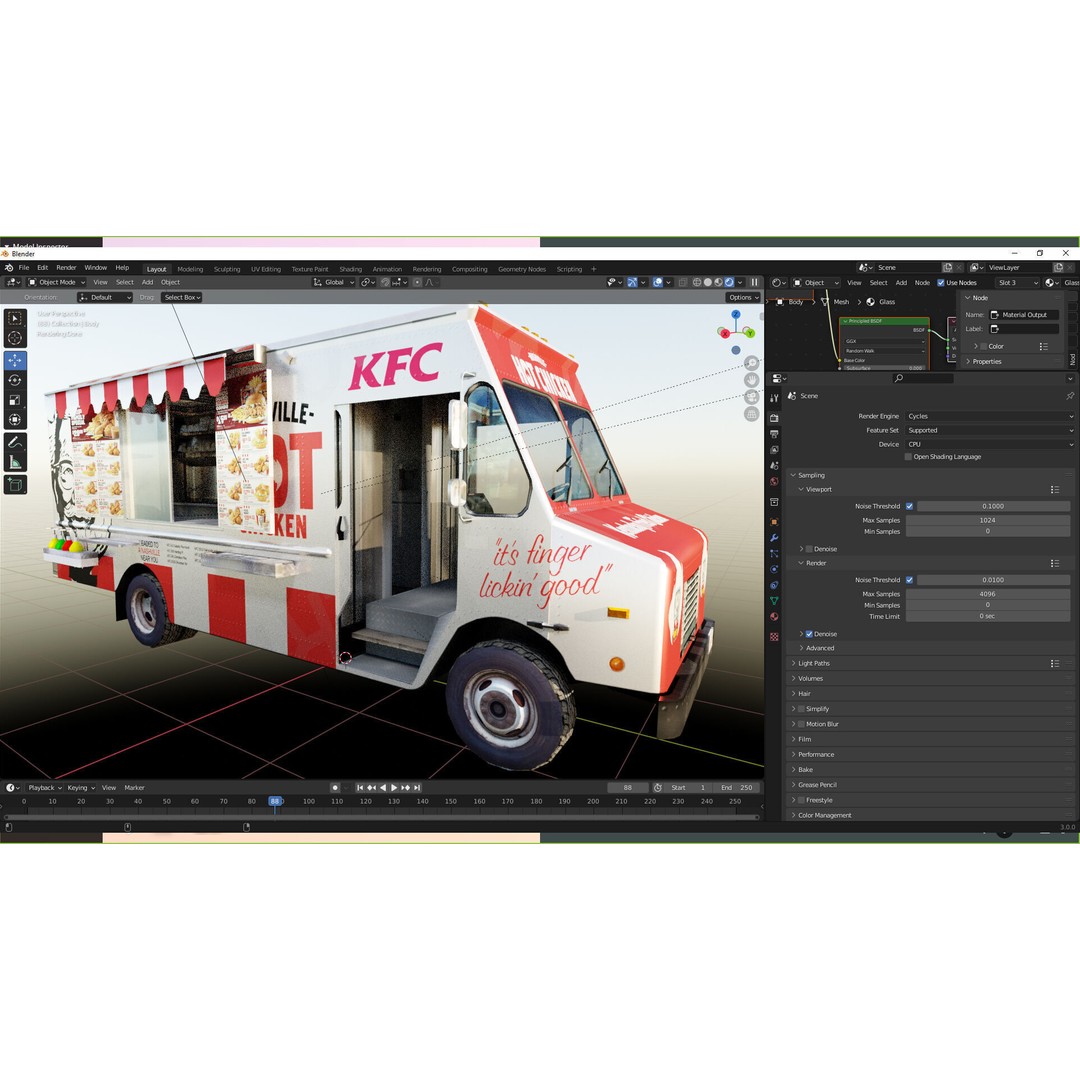Image resolution: width=1080 pixels, height=1080 pixels.
Task: Open the Select Box drag dropdown
Action: [x=182, y=298]
